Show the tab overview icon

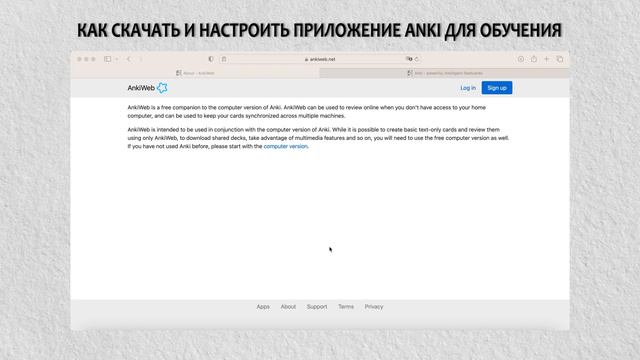tap(560, 59)
